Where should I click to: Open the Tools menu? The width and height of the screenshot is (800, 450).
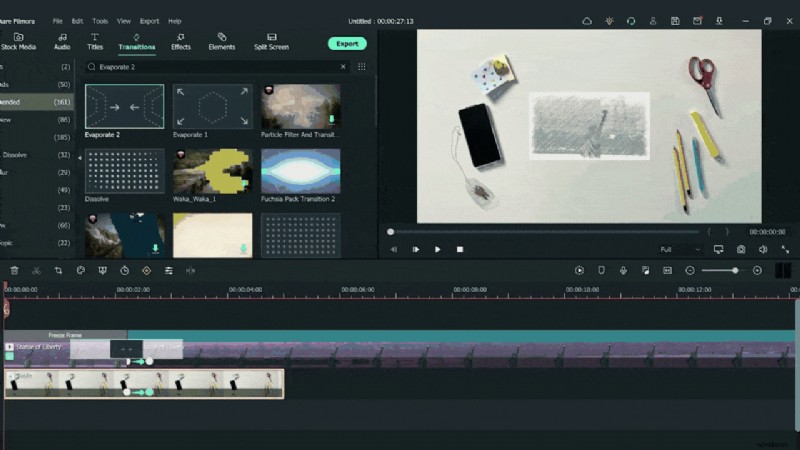[x=100, y=20]
